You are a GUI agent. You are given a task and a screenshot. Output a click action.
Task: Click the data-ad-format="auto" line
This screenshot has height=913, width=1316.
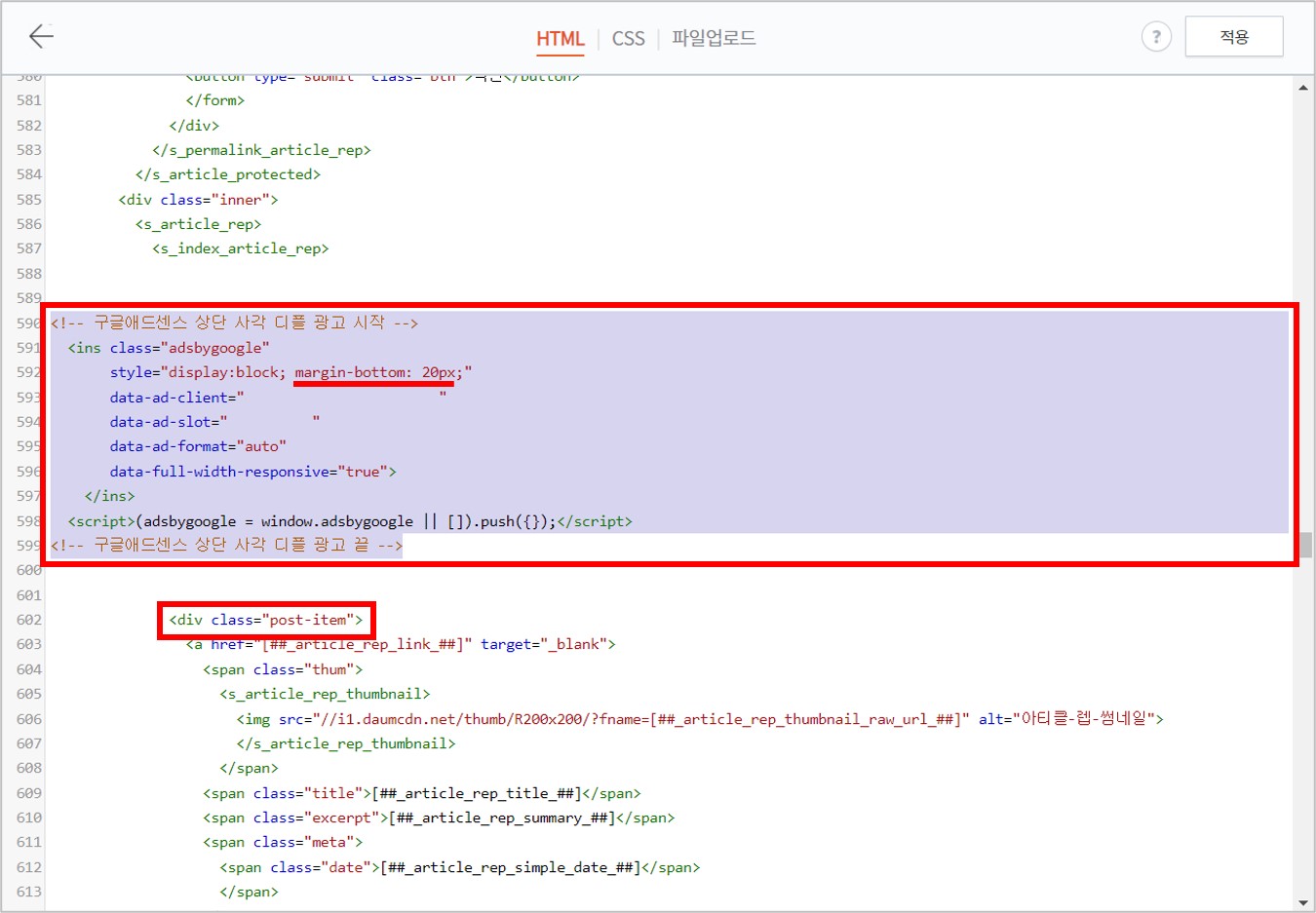pyautogui.click(x=198, y=446)
